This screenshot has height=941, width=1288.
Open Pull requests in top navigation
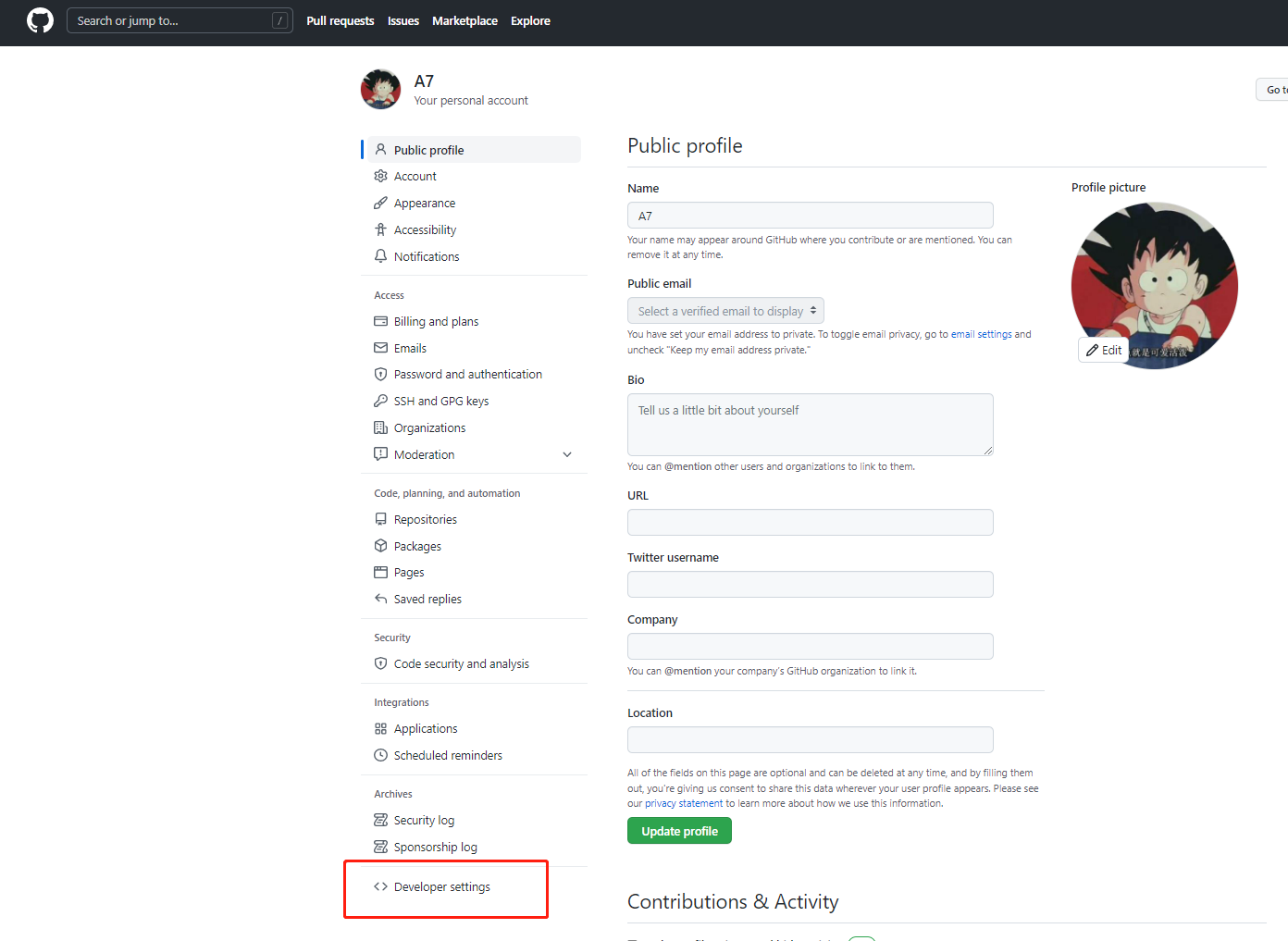(x=341, y=20)
